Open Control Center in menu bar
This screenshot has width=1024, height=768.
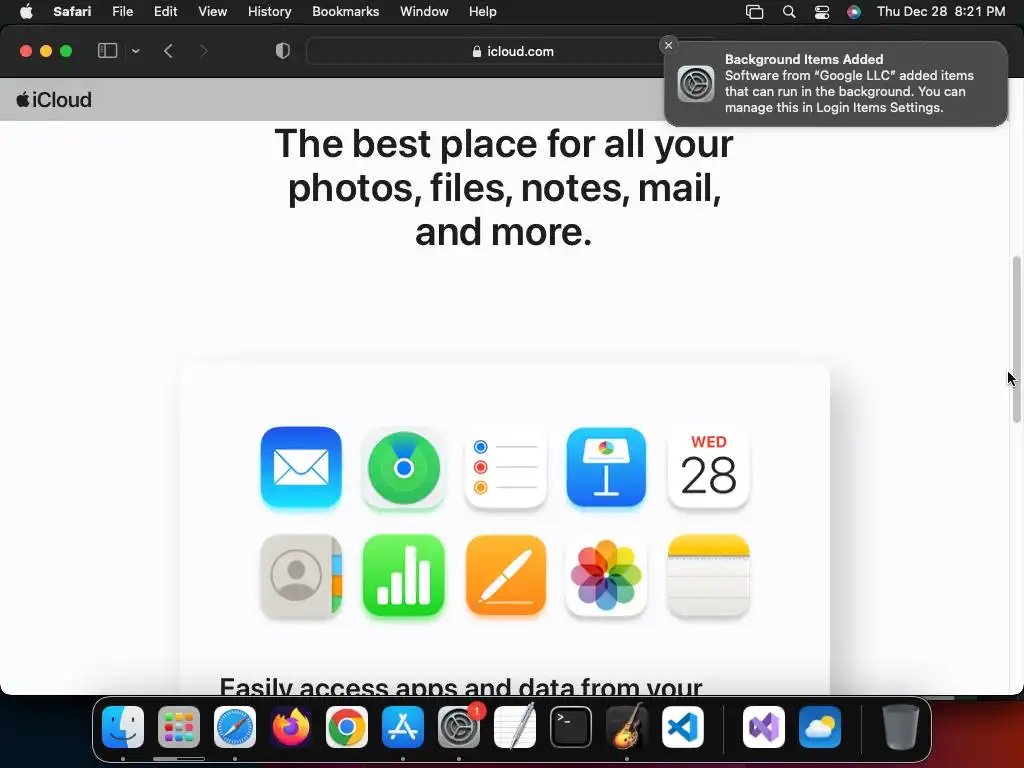(822, 12)
